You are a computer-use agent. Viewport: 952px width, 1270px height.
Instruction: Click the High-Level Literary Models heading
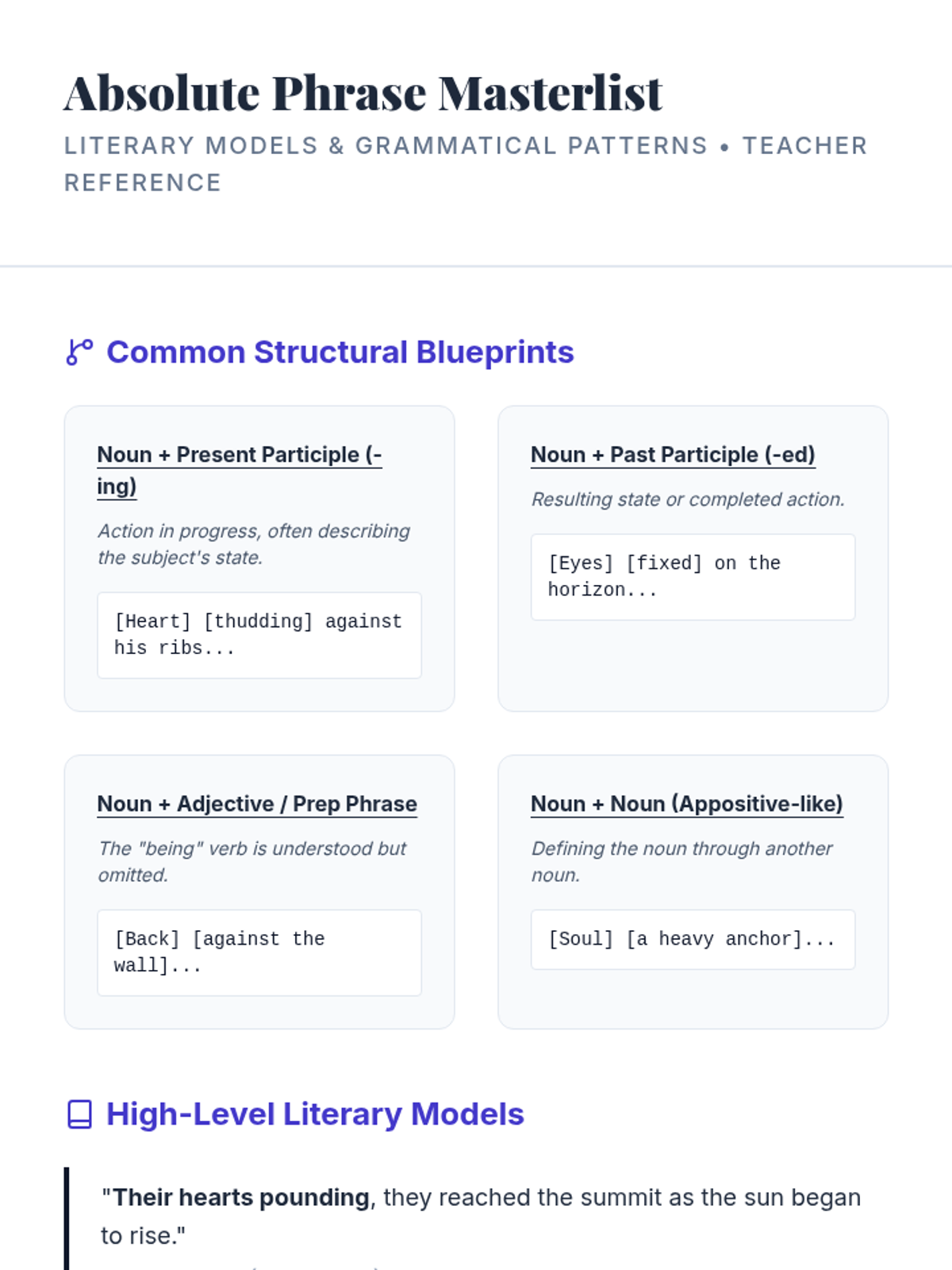[x=315, y=1114]
